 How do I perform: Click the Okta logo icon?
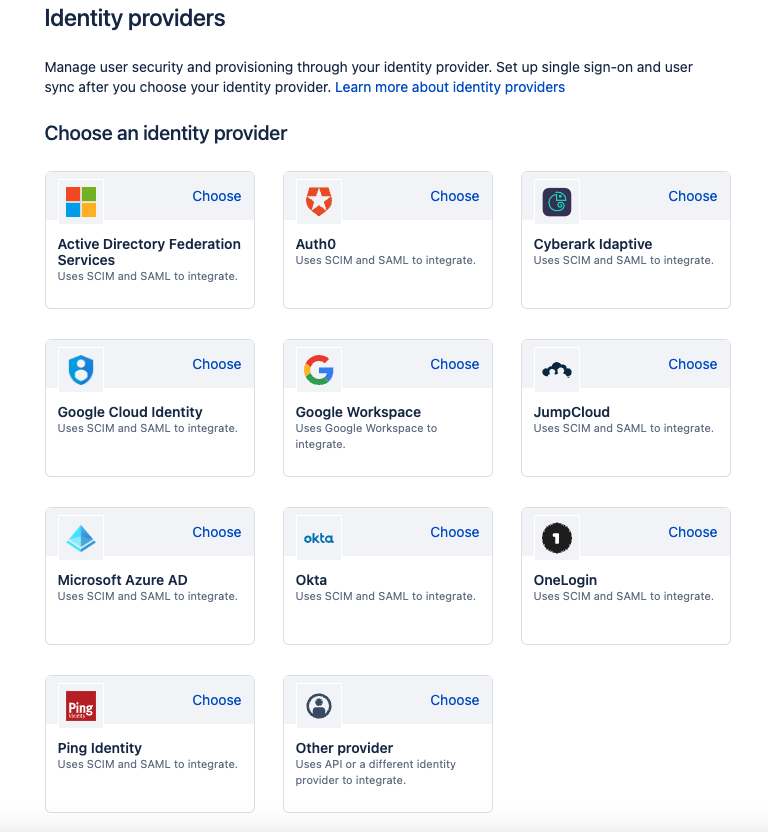coord(318,538)
